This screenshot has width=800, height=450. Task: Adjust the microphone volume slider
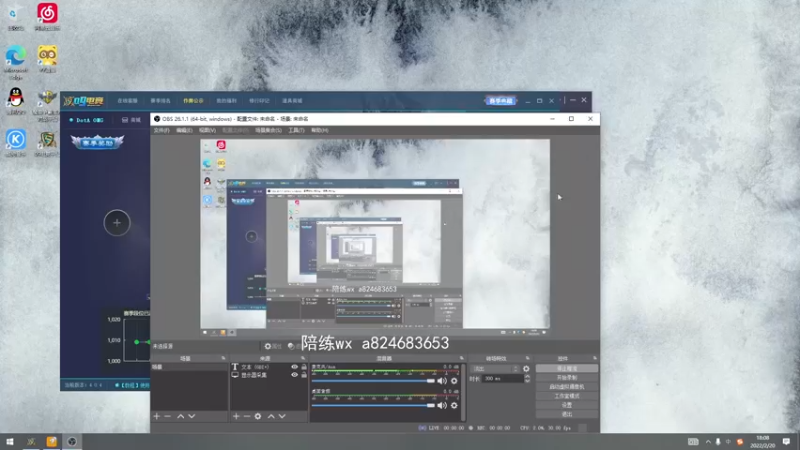click(373, 381)
